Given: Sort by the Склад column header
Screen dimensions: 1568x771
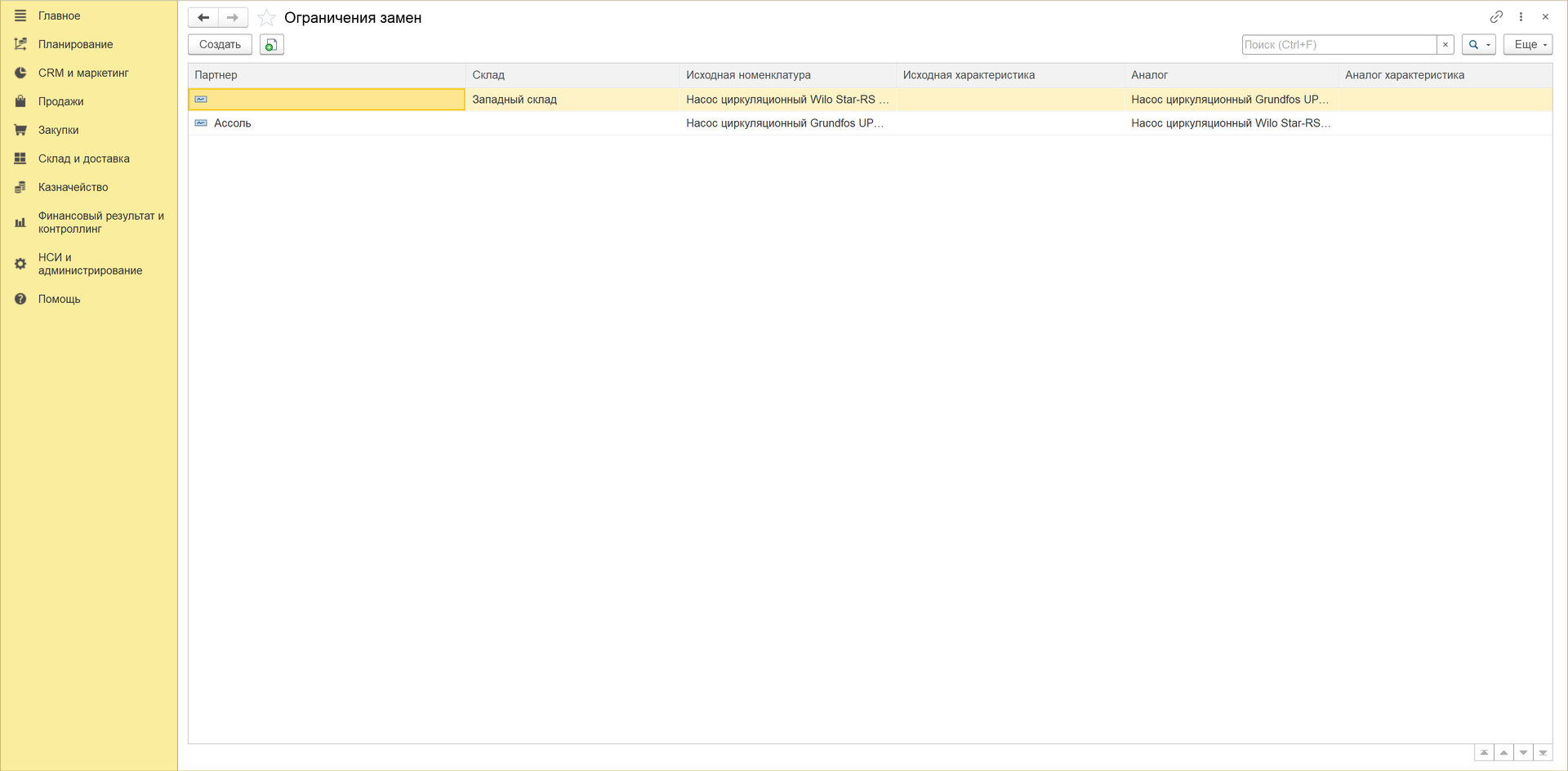Looking at the screenshot, I should click(x=572, y=75).
